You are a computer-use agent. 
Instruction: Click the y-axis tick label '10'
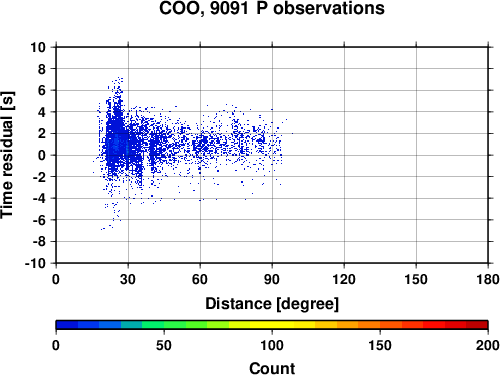point(38,47)
